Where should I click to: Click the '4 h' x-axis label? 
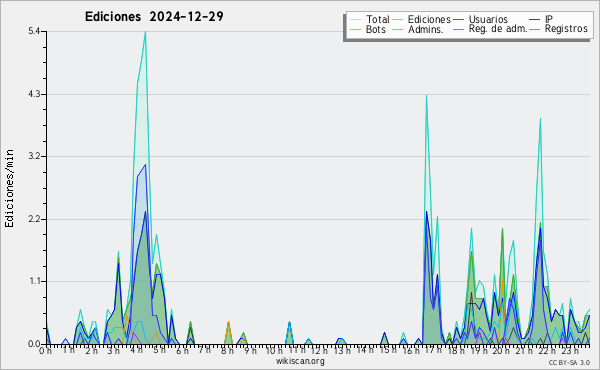point(136,350)
